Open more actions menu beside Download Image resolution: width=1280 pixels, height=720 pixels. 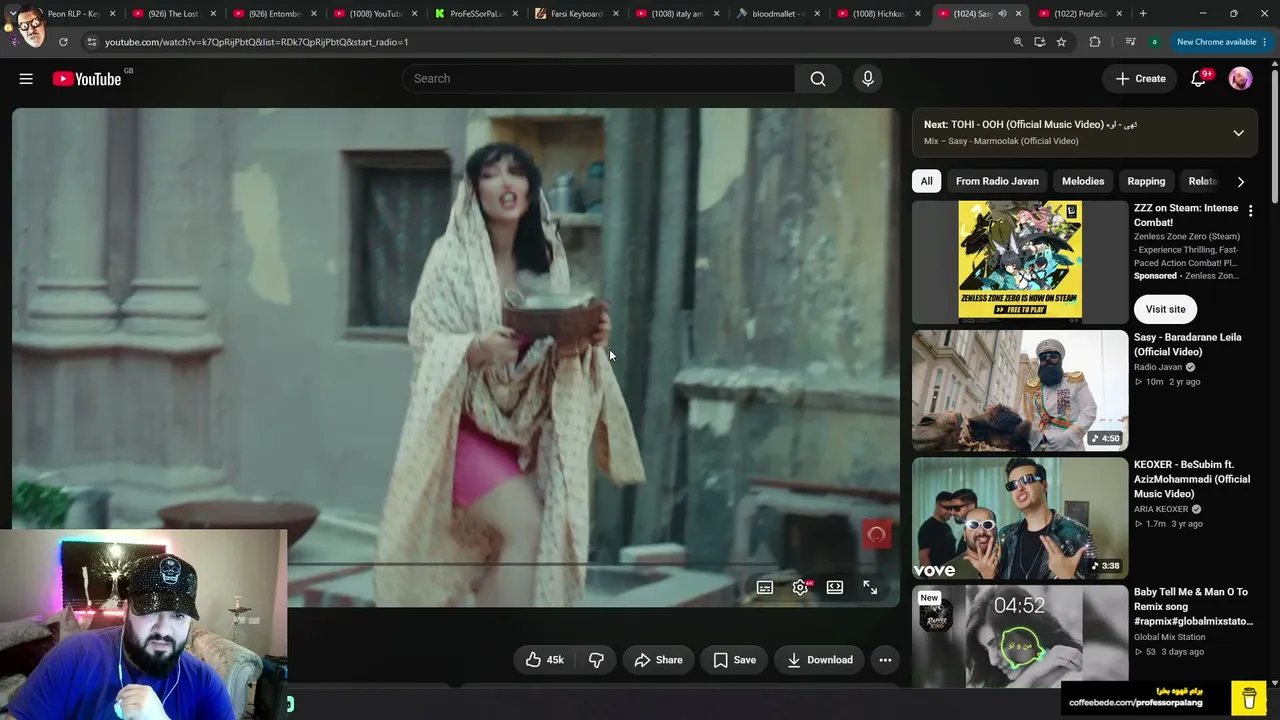885,660
